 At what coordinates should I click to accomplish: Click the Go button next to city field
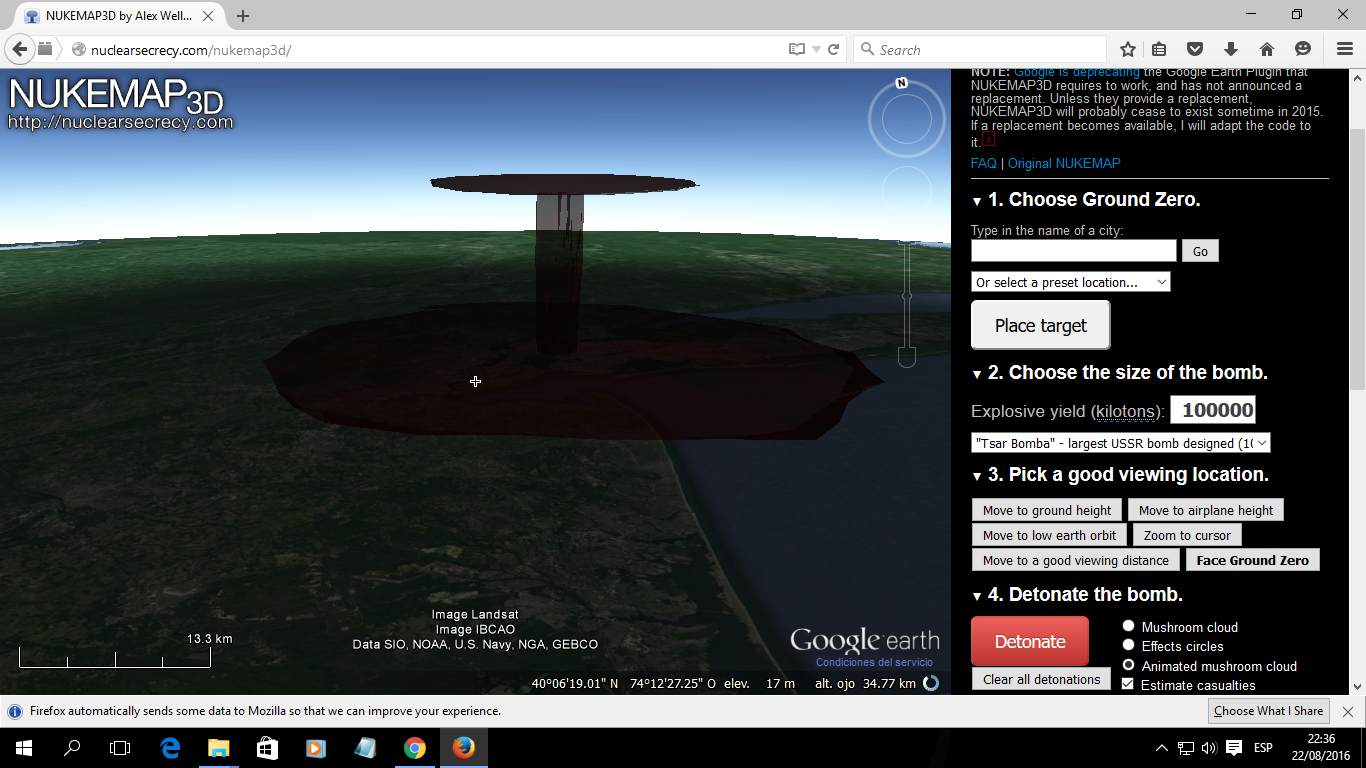pos(1200,251)
